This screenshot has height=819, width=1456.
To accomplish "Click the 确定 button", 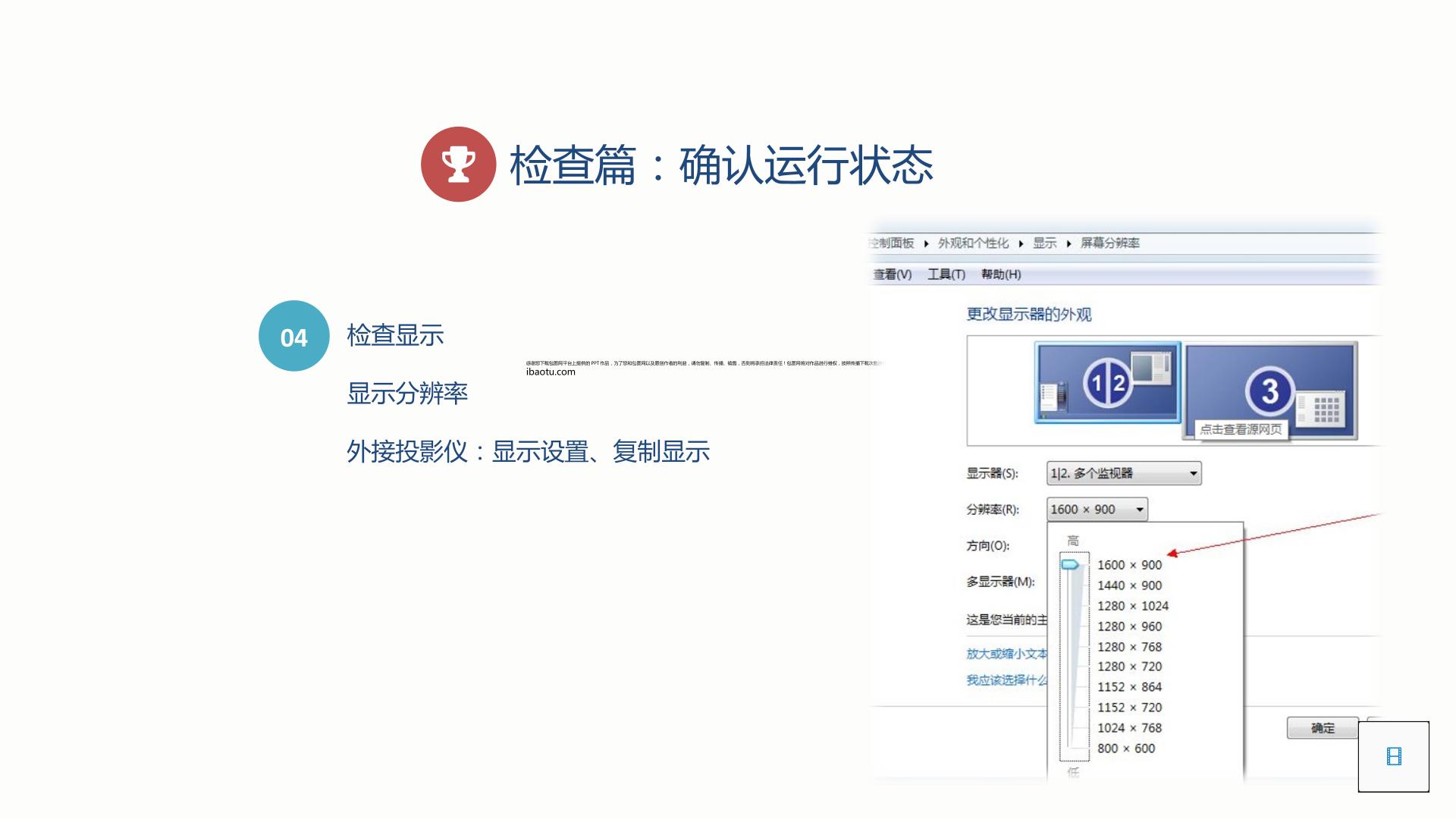I will 1323,728.
